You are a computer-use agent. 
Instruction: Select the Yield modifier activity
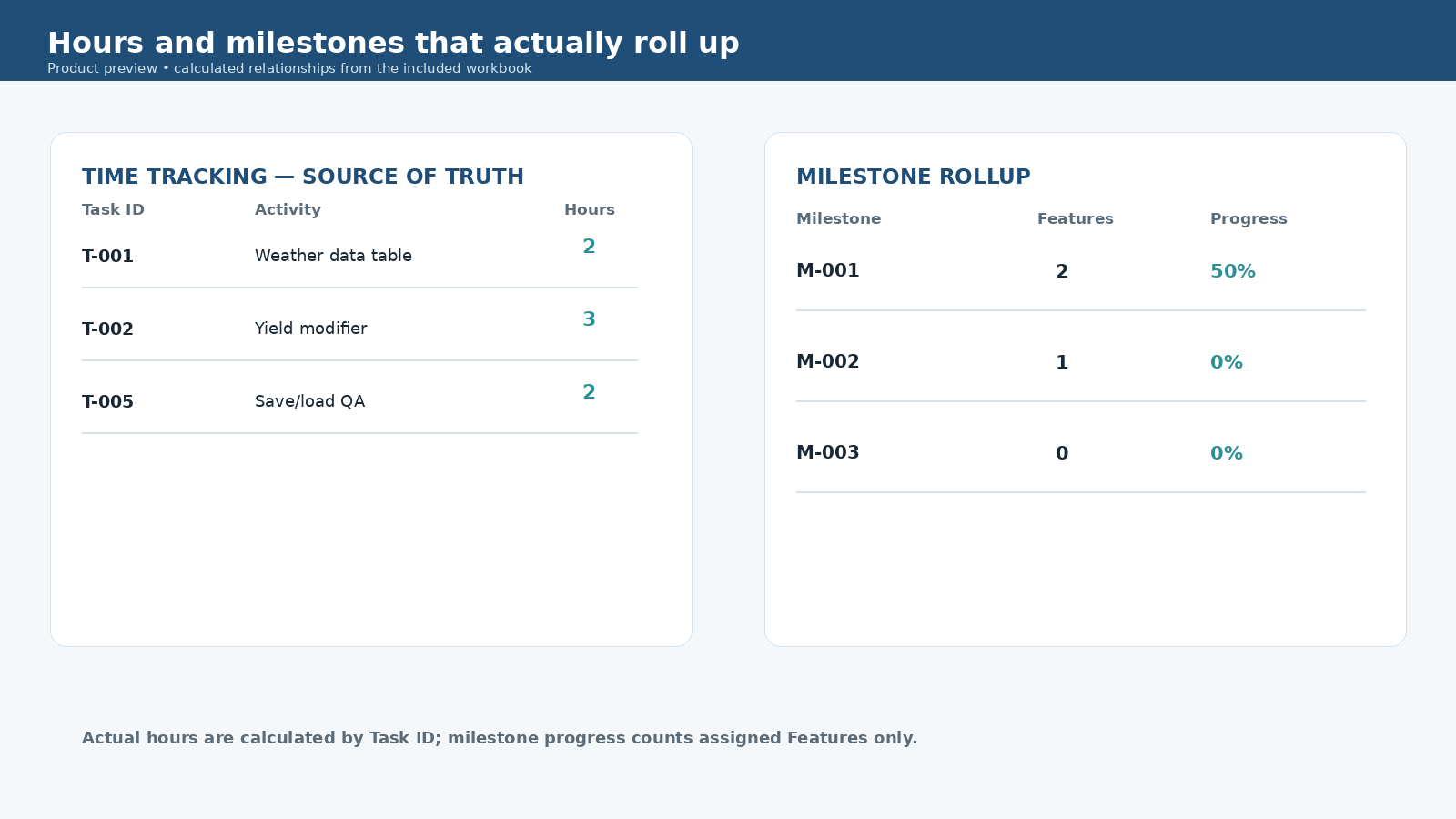click(x=310, y=329)
